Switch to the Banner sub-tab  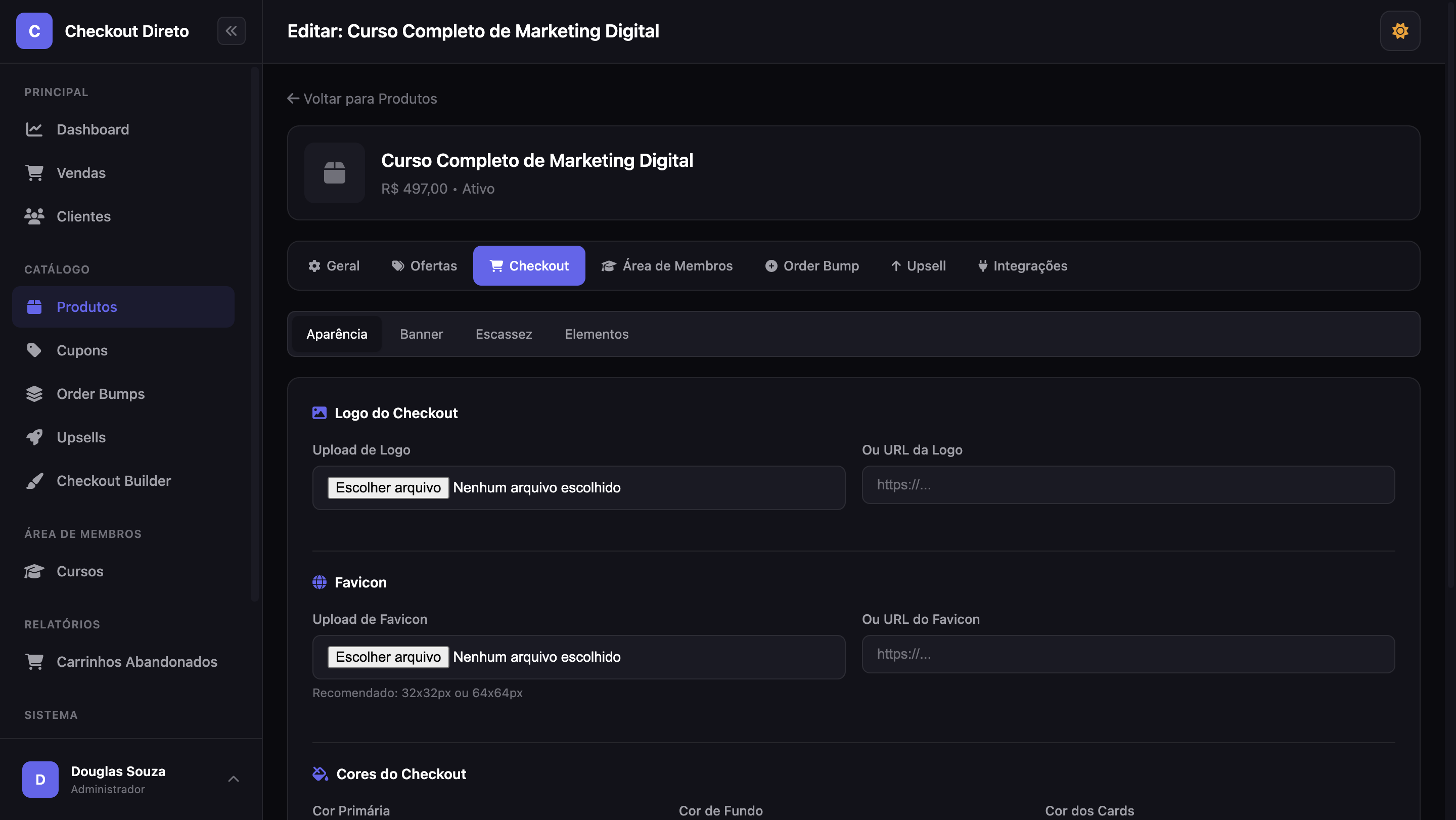(x=421, y=334)
